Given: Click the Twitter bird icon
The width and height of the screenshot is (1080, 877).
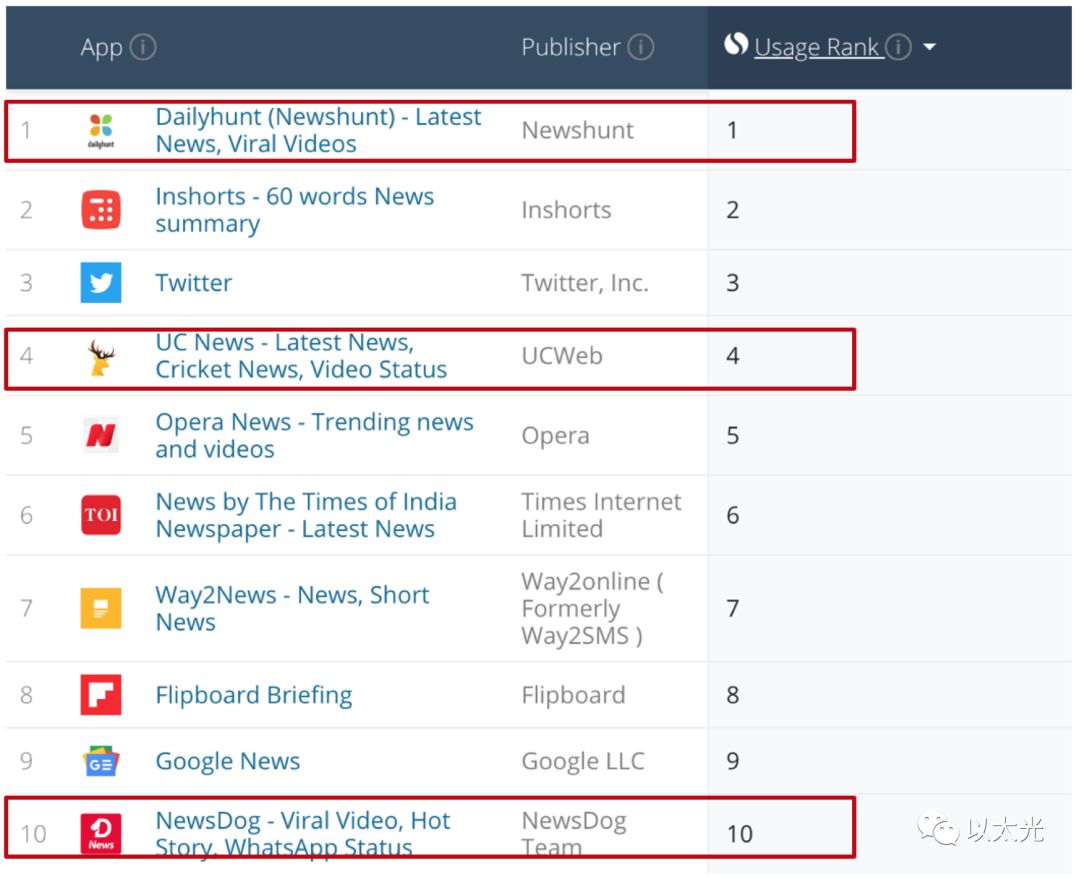Looking at the screenshot, I should coord(101,282).
